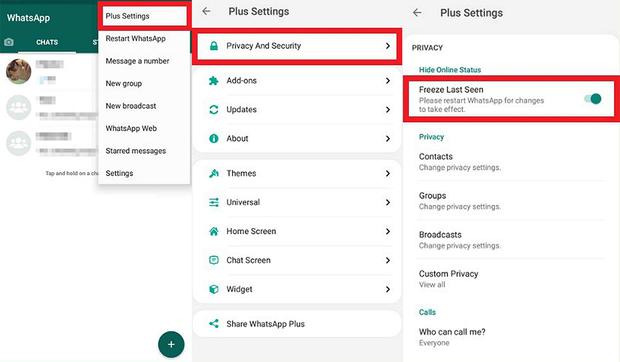Switch to the CHATS tab
Viewport: 620px width, 362px height.
47,42
